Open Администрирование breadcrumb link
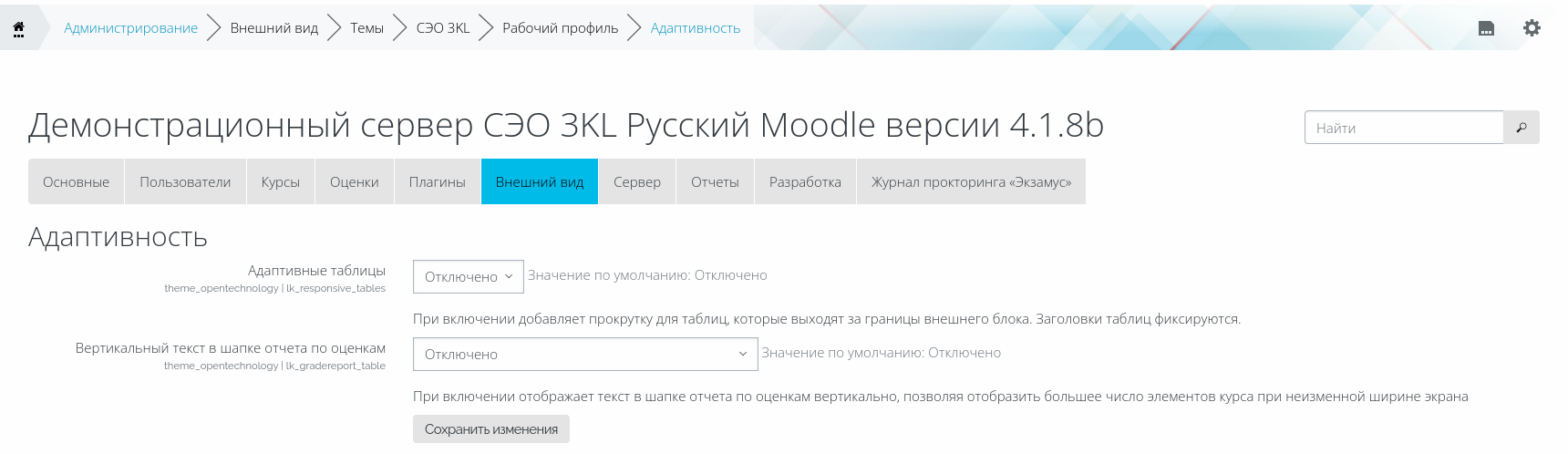Image resolution: width=1568 pixels, height=454 pixels. (x=130, y=28)
